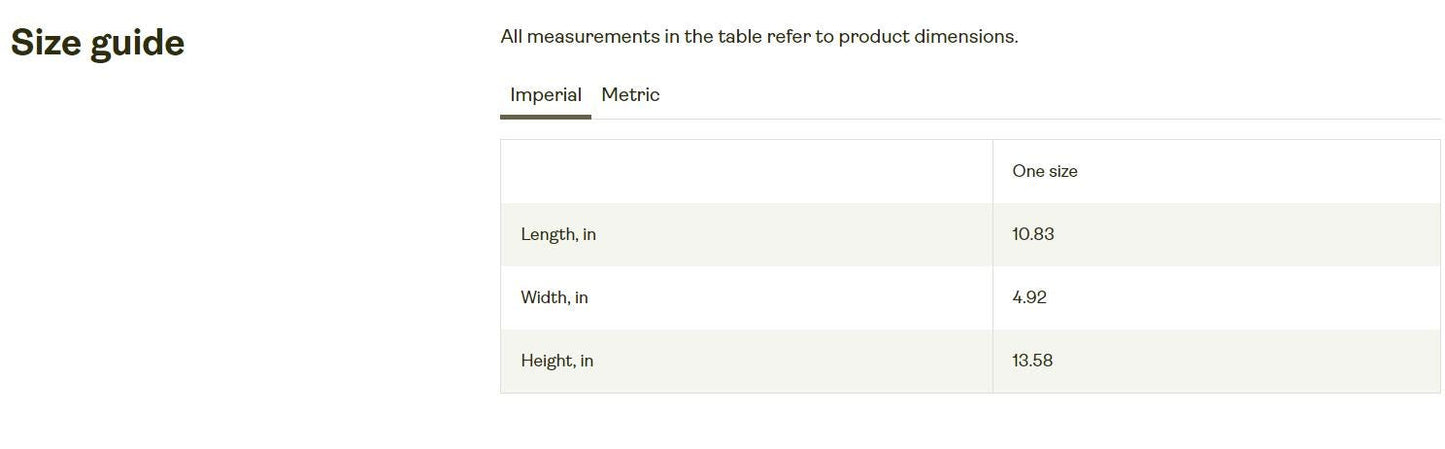1445x449 pixels.
Task: Switch to the Metric tab
Action: [630, 95]
